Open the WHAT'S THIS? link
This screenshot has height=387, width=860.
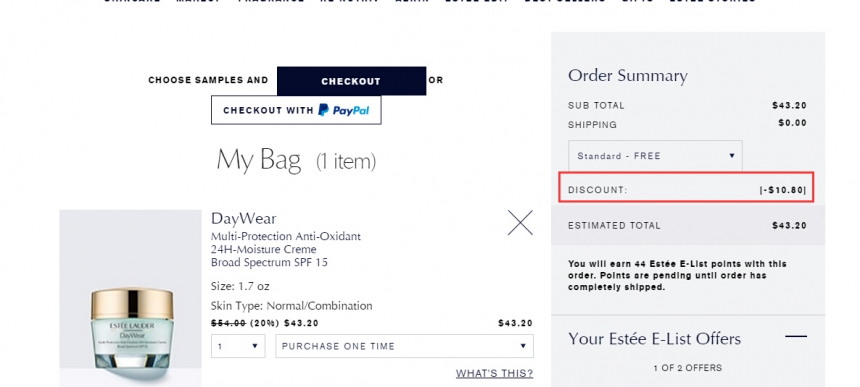(494, 373)
